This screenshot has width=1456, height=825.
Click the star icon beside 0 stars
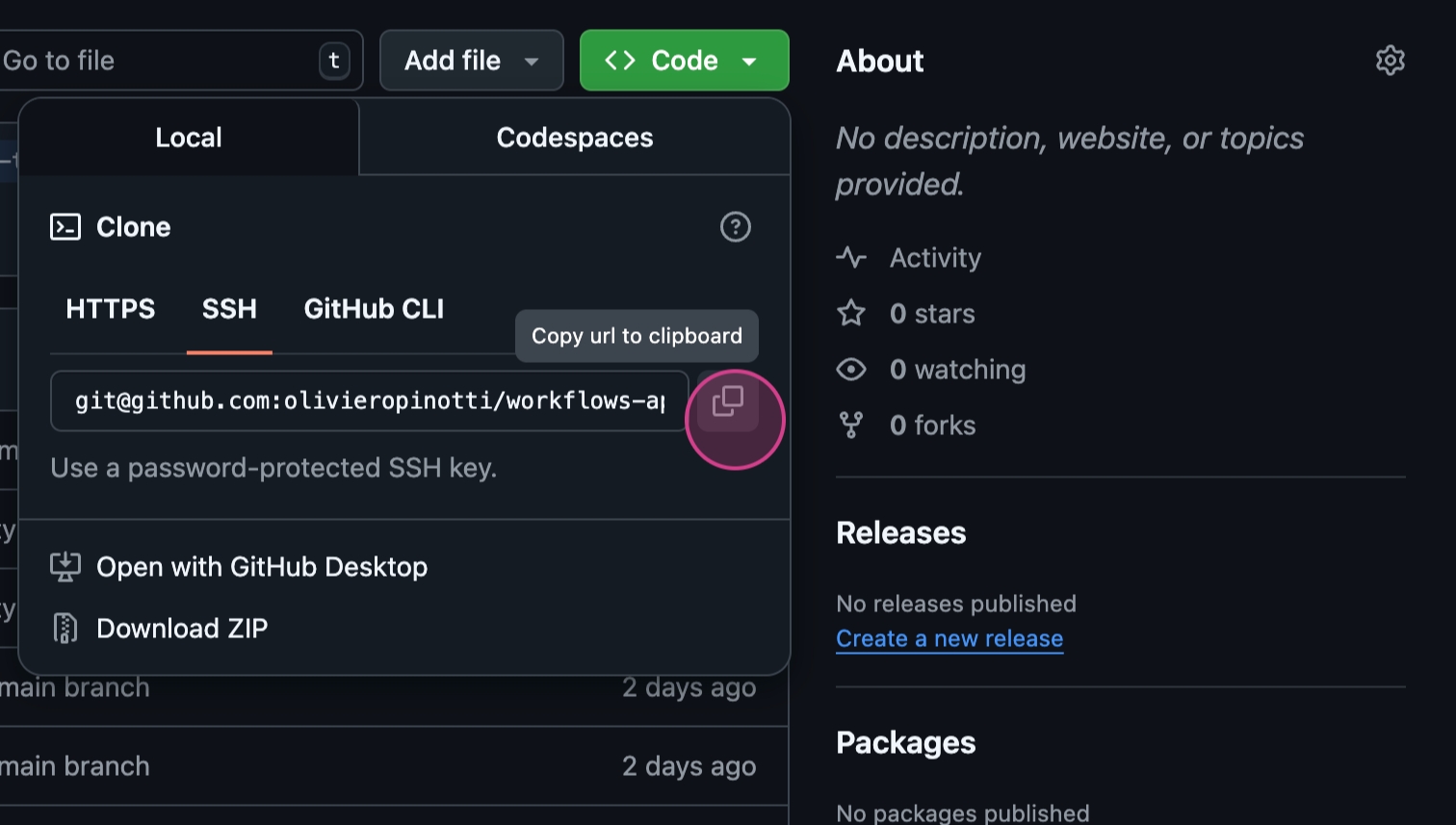(851, 313)
